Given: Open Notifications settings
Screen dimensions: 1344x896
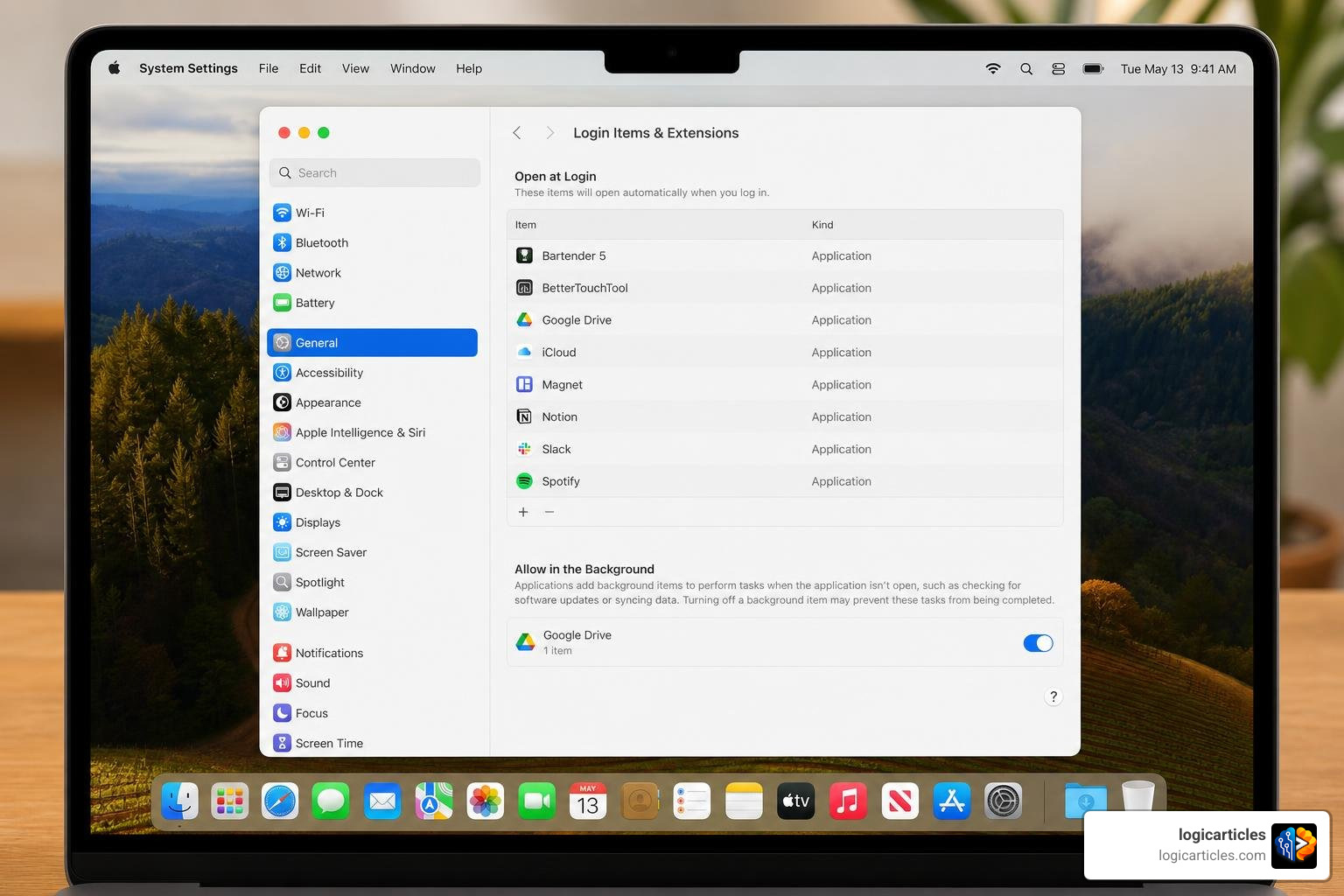Looking at the screenshot, I should point(373,653).
